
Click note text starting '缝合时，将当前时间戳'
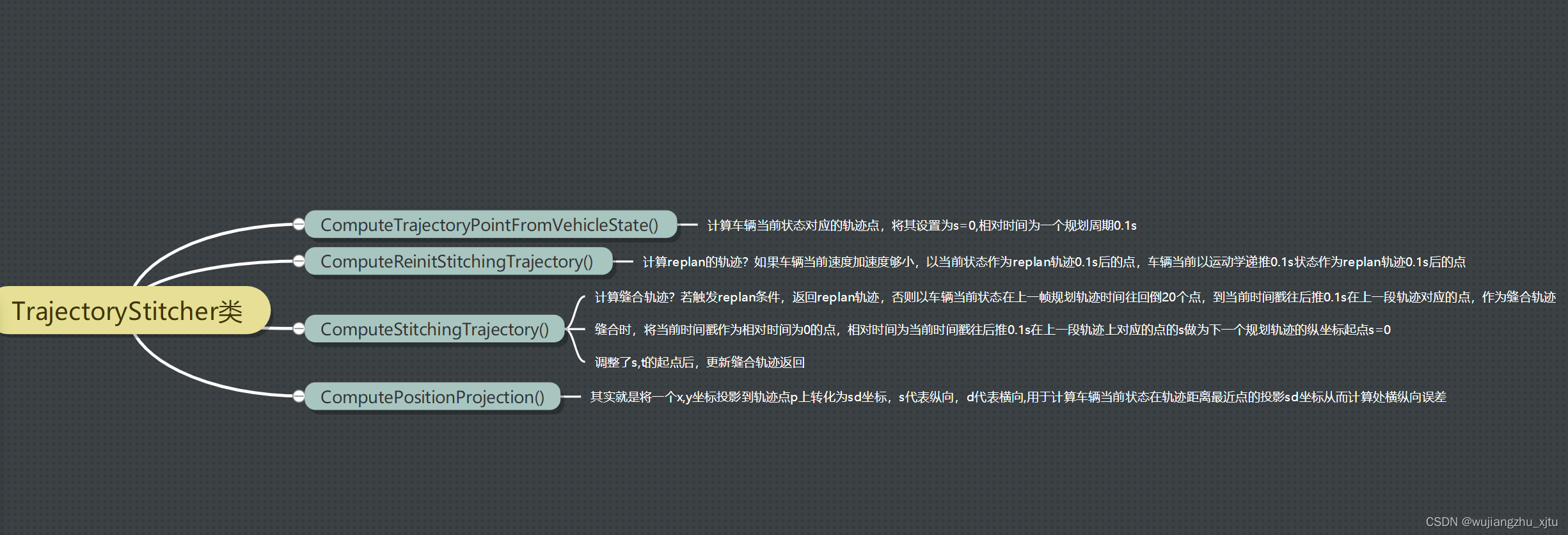tap(993, 330)
